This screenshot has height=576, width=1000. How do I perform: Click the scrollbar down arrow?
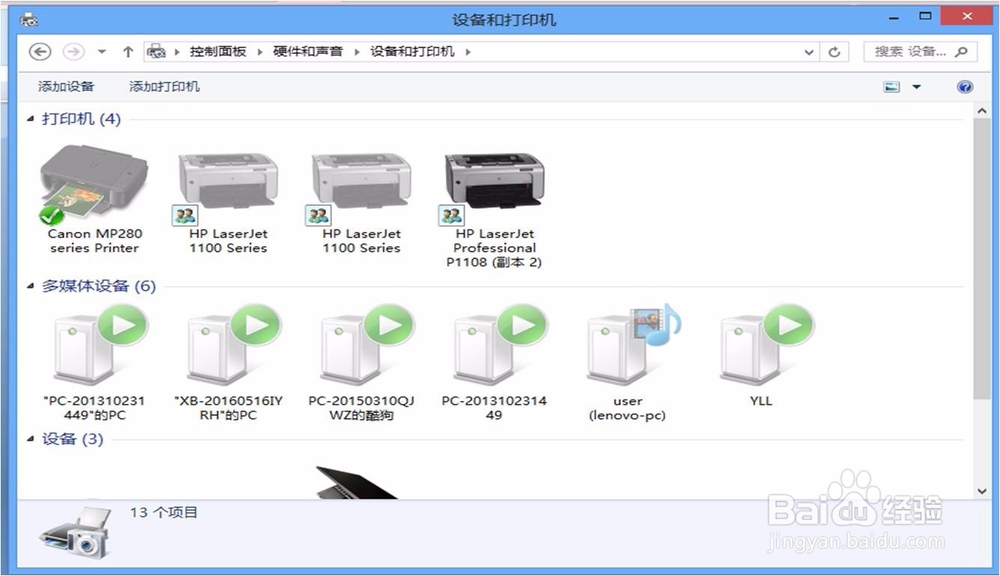tap(982, 491)
